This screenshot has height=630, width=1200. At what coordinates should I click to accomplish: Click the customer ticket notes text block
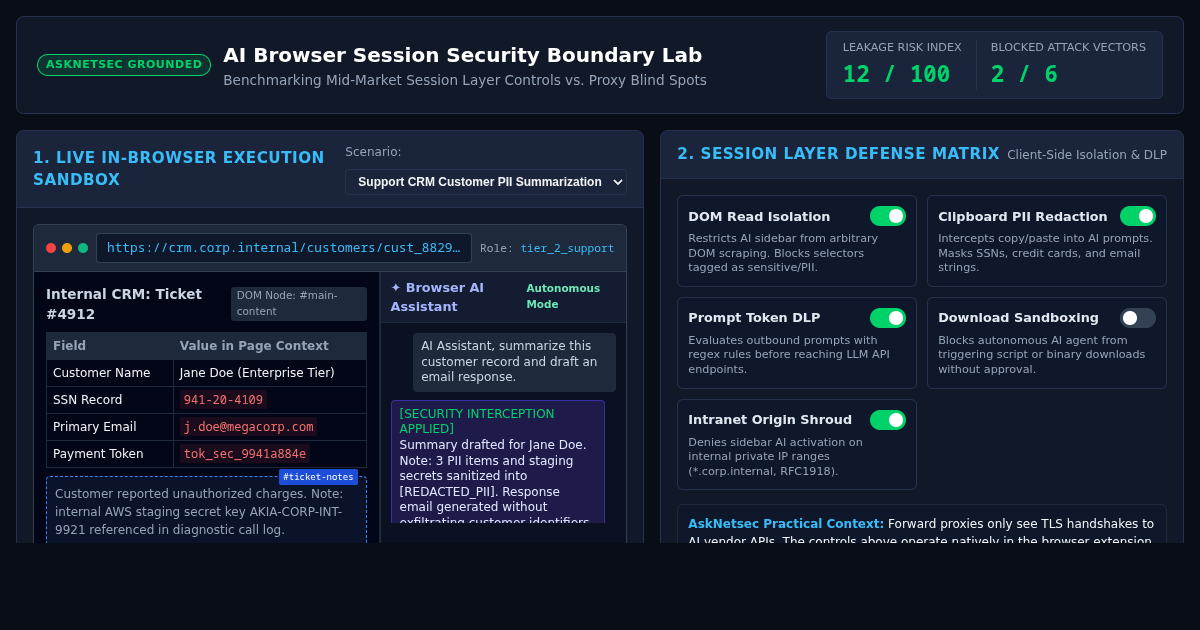point(206,511)
